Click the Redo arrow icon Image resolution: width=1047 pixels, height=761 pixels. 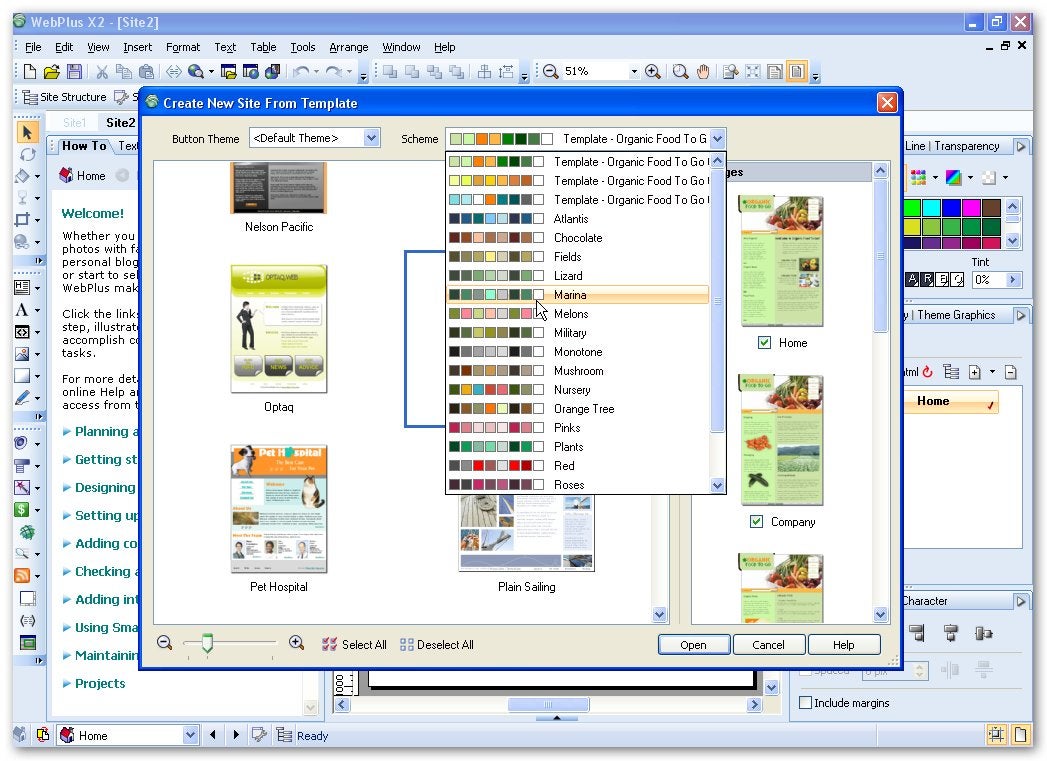334,71
